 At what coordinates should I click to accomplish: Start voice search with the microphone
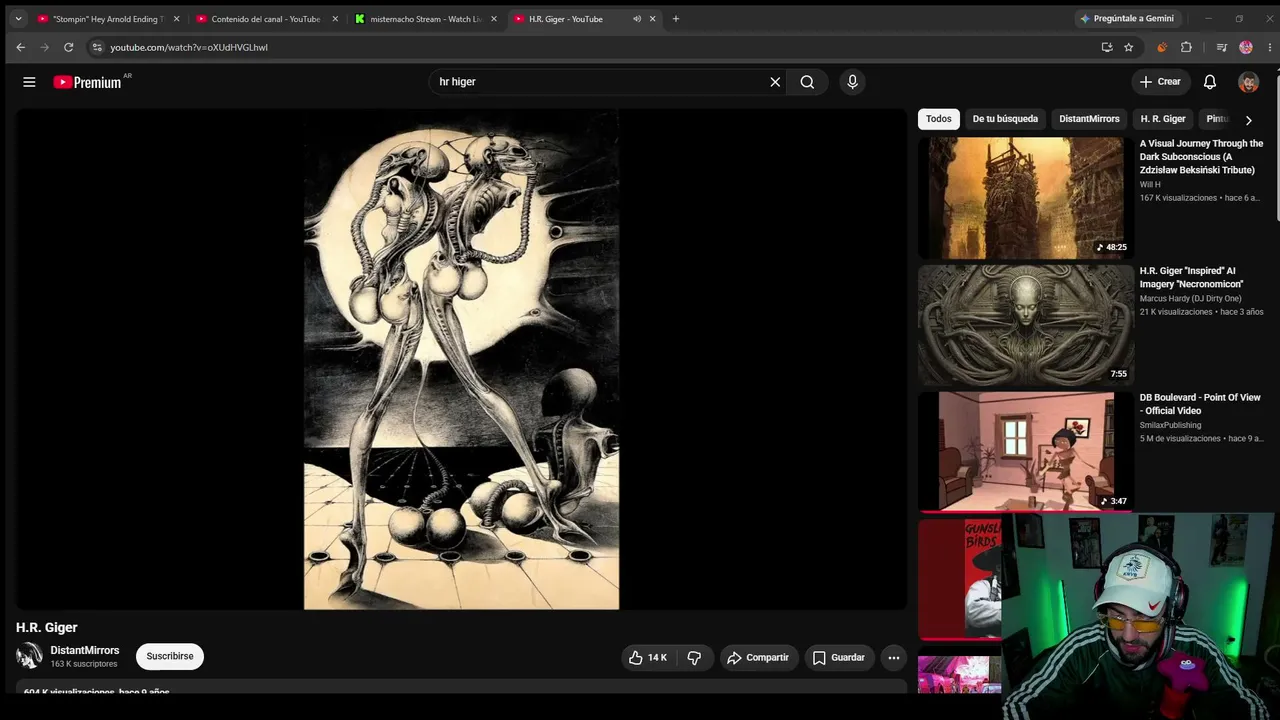(852, 82)
